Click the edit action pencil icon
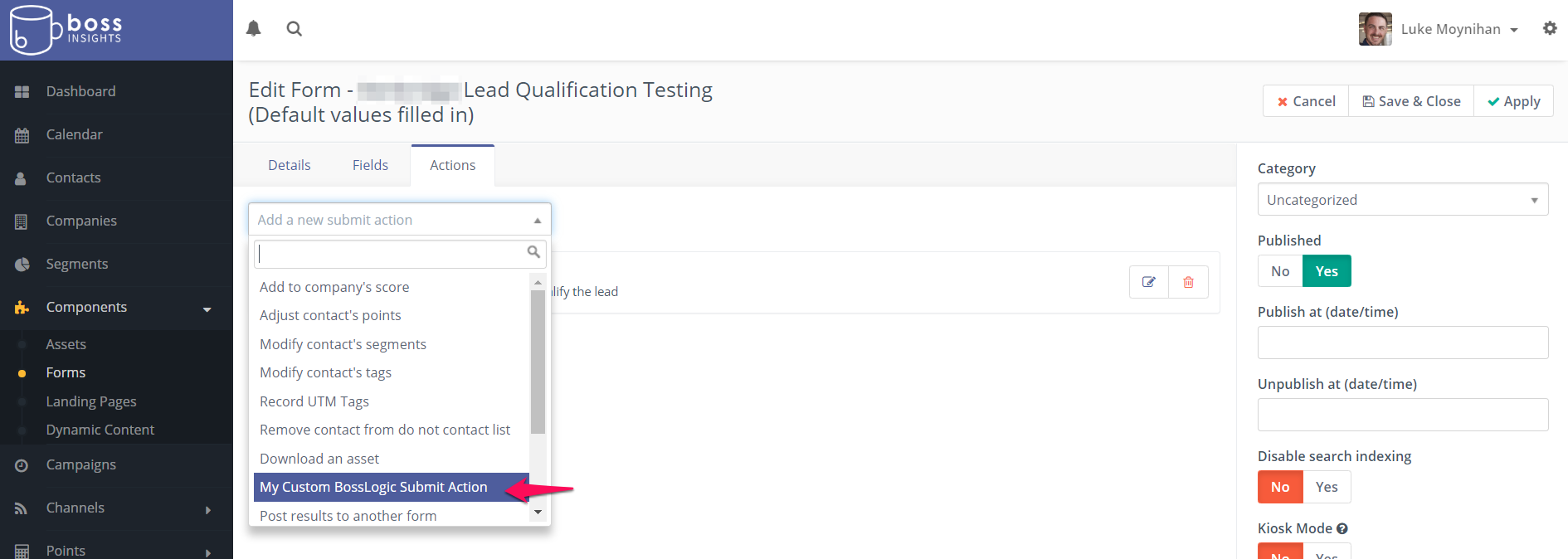1568x559 pixels. 1149,282
